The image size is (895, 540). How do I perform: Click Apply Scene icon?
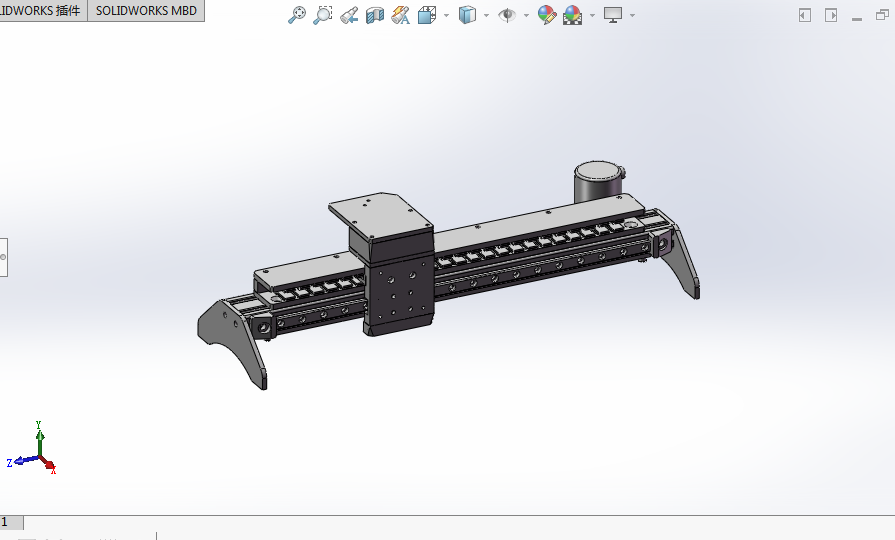pos(573,15)
